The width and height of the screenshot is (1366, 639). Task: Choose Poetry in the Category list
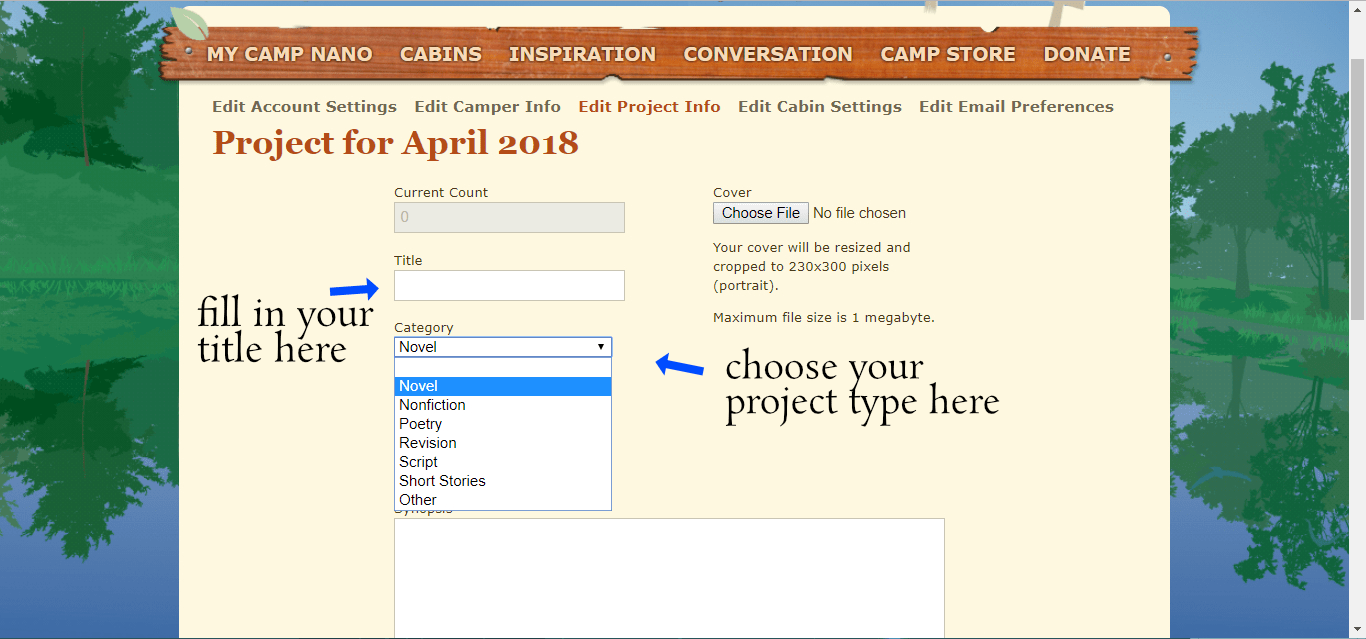503,424
